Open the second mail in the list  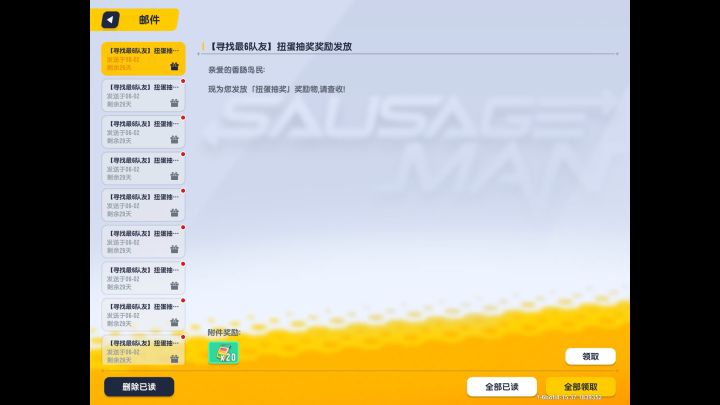tap(143, 96)
